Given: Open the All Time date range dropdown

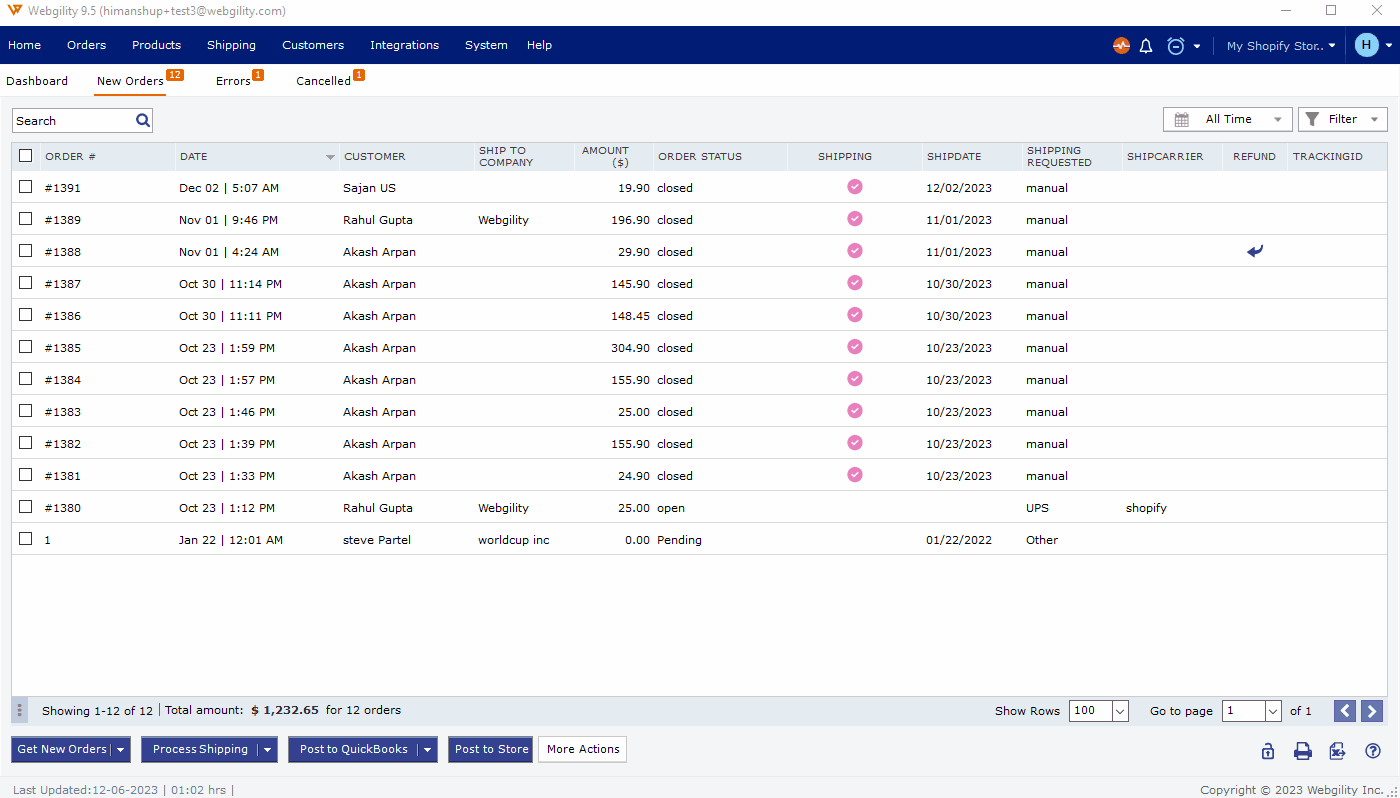Looking at the screenshot, I should tap(1227, 119).
